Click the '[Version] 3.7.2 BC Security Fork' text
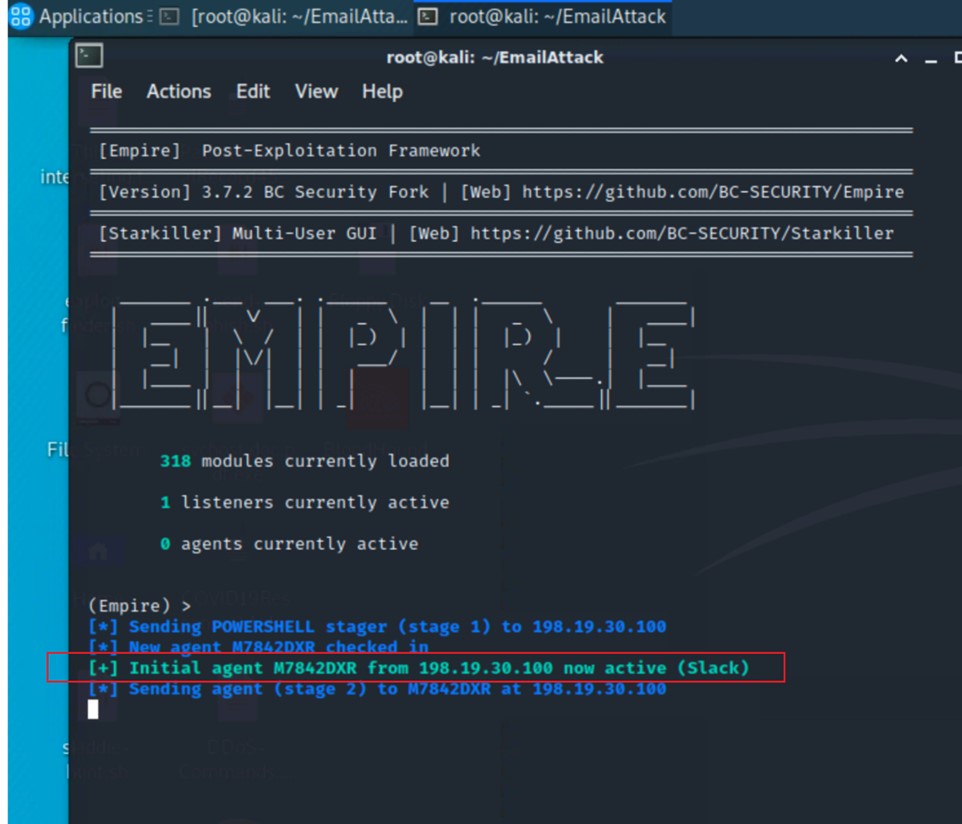 pyautogui.click(x=263, y=192)
